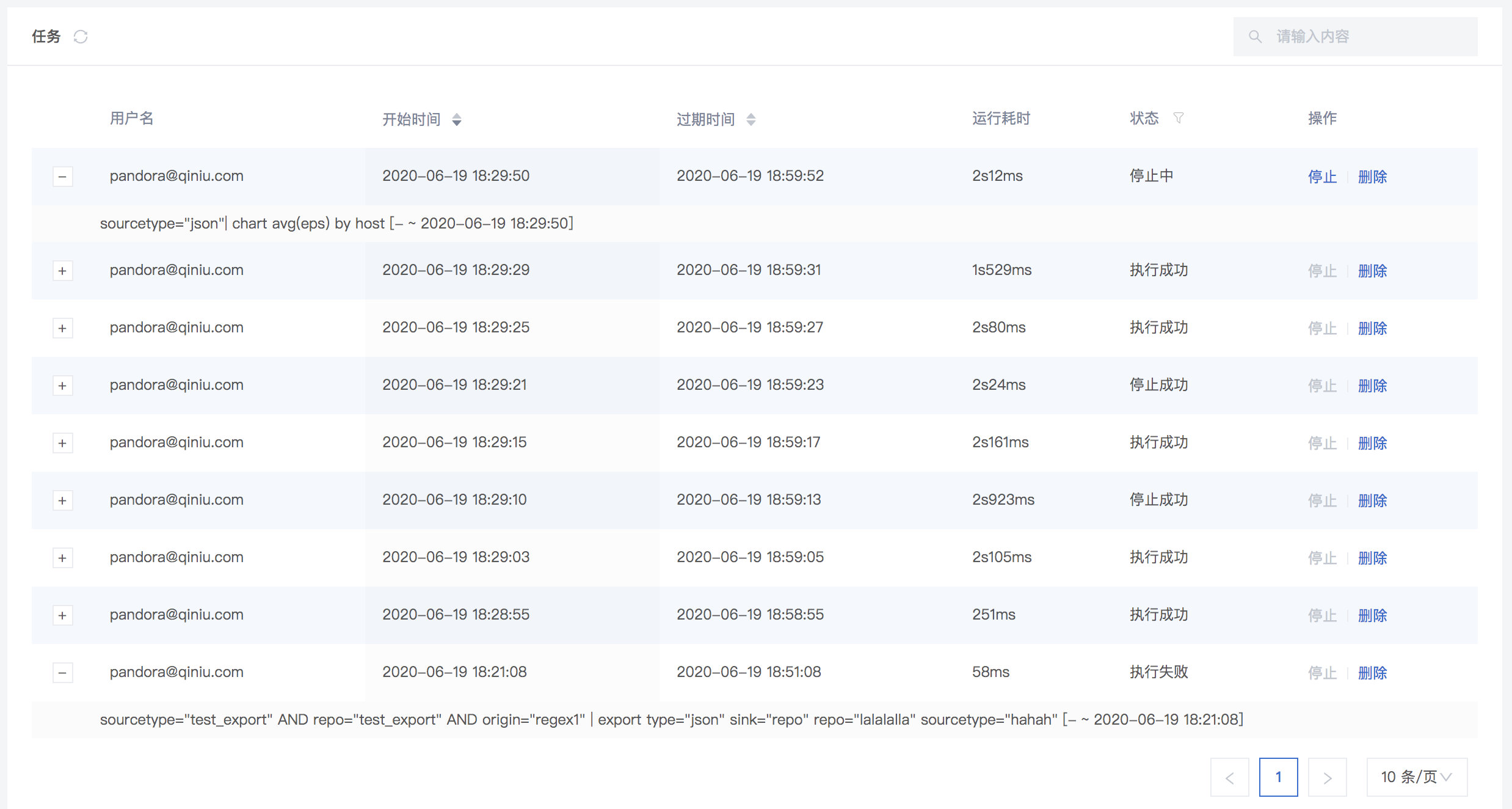Select page 1 in pagination

pyautogui.click(x=1279, y=777)
